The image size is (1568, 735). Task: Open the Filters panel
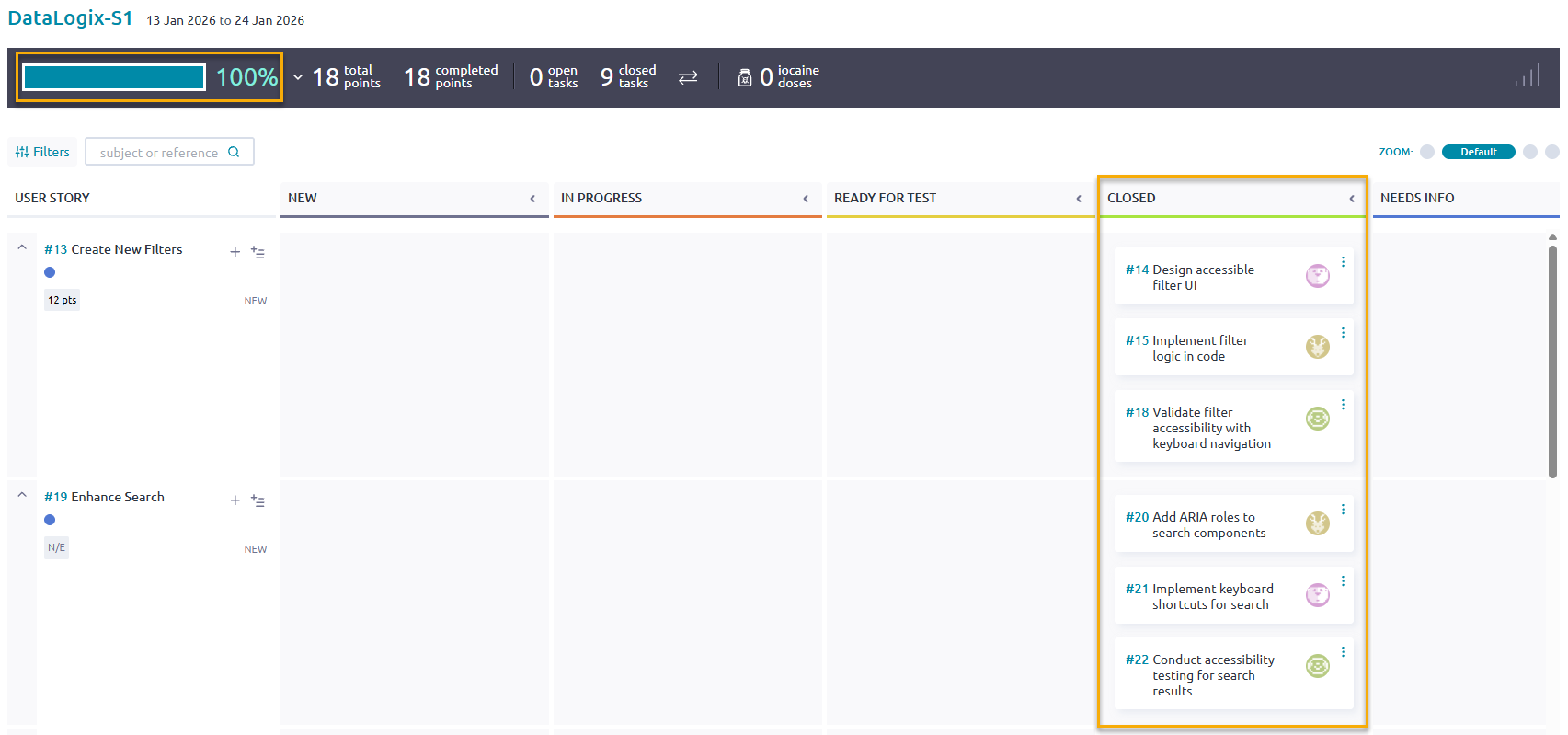(42, 152)
